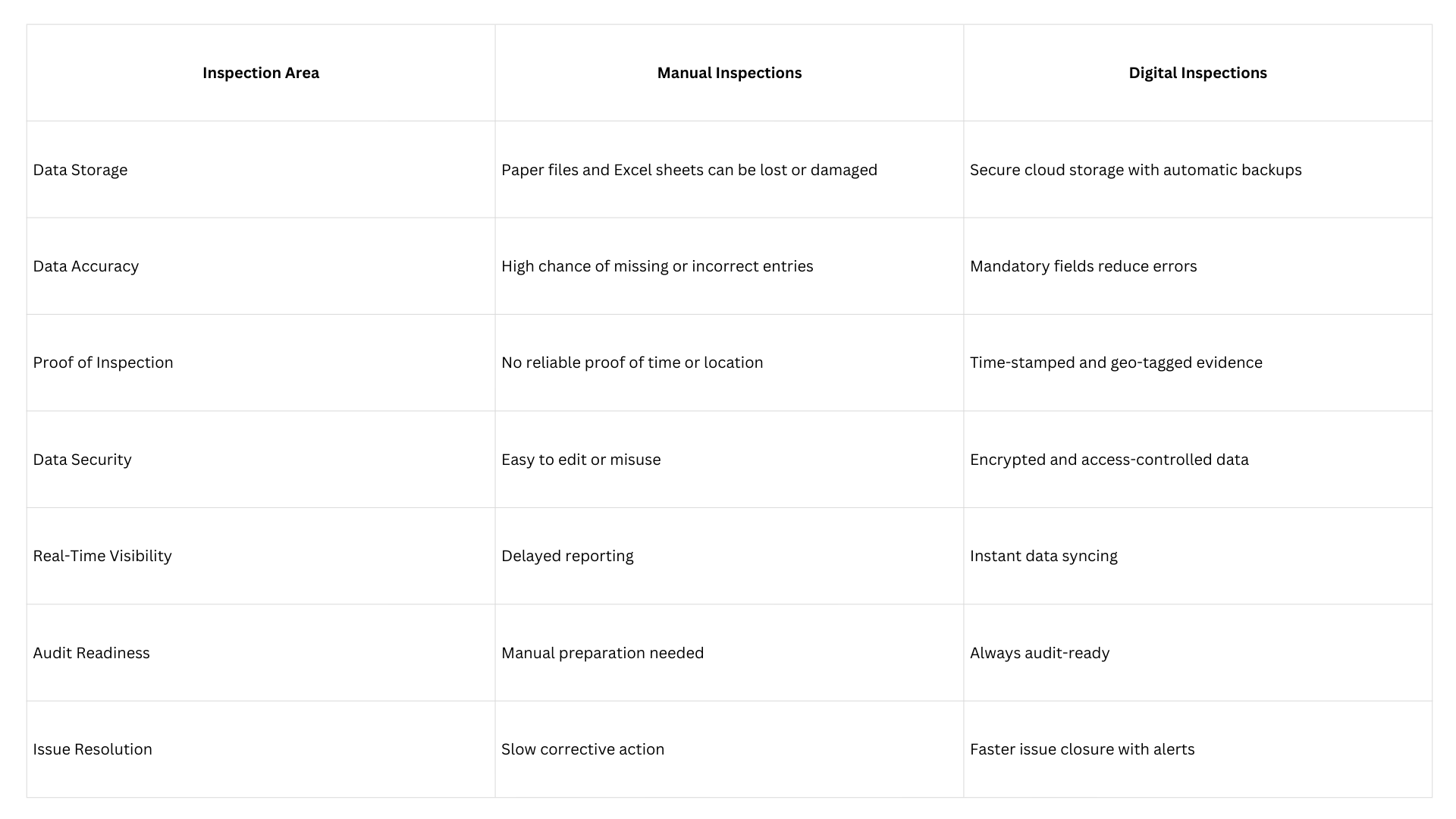
Task: Select the secure cloud storage cell
Action: [1135, 170]
